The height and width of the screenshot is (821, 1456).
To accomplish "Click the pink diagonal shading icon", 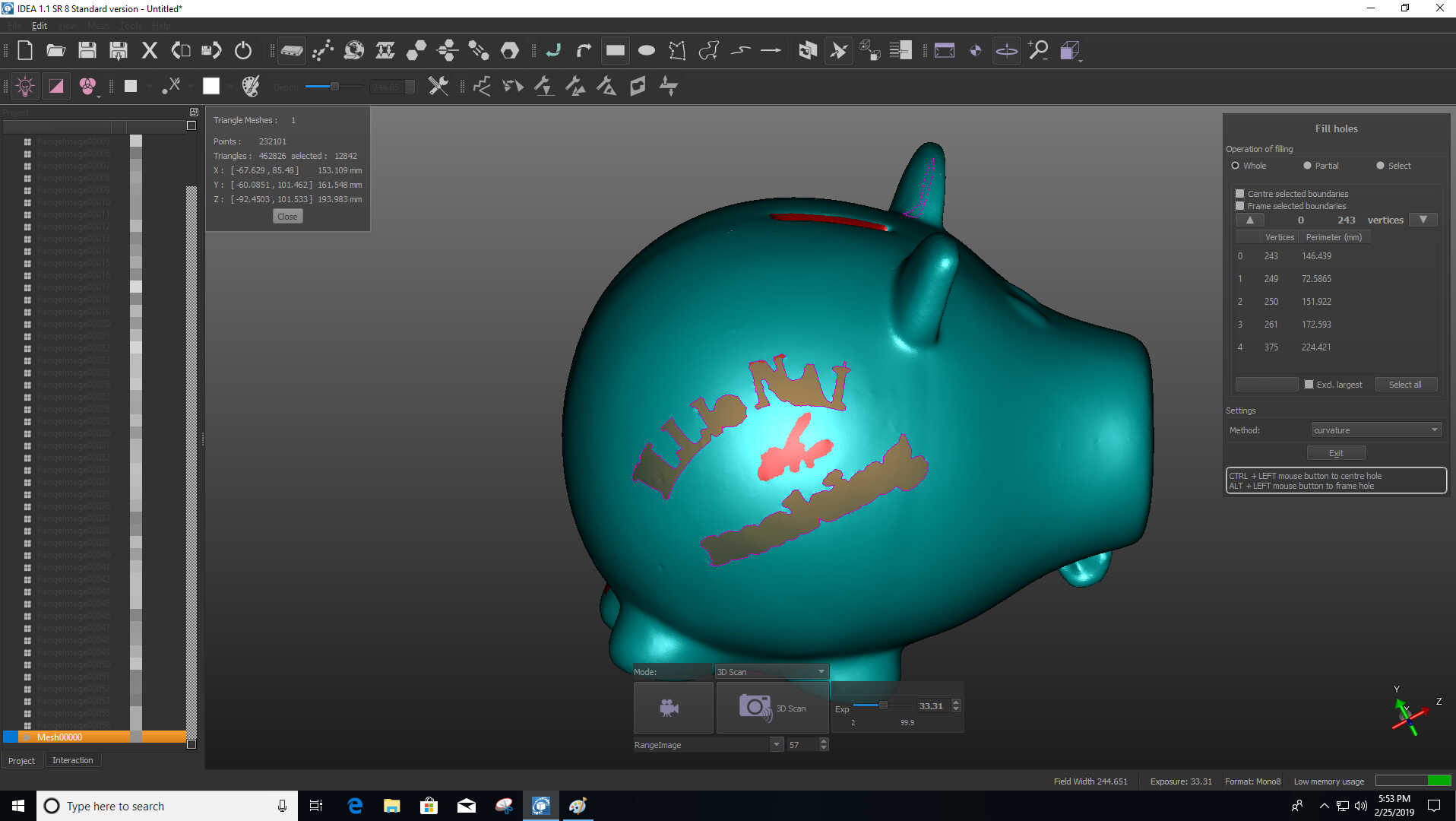I will point(56,87).
